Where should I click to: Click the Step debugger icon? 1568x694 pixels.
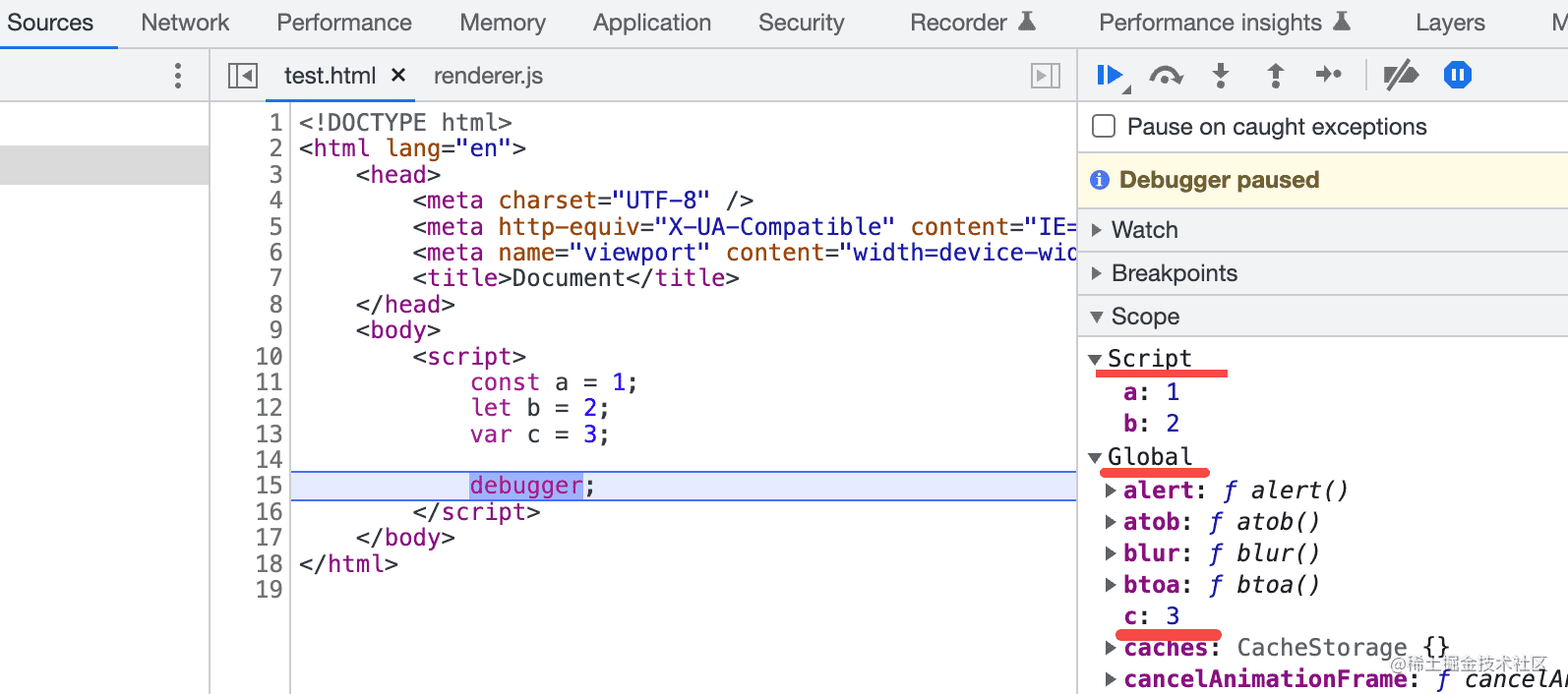click(1329, 76)
